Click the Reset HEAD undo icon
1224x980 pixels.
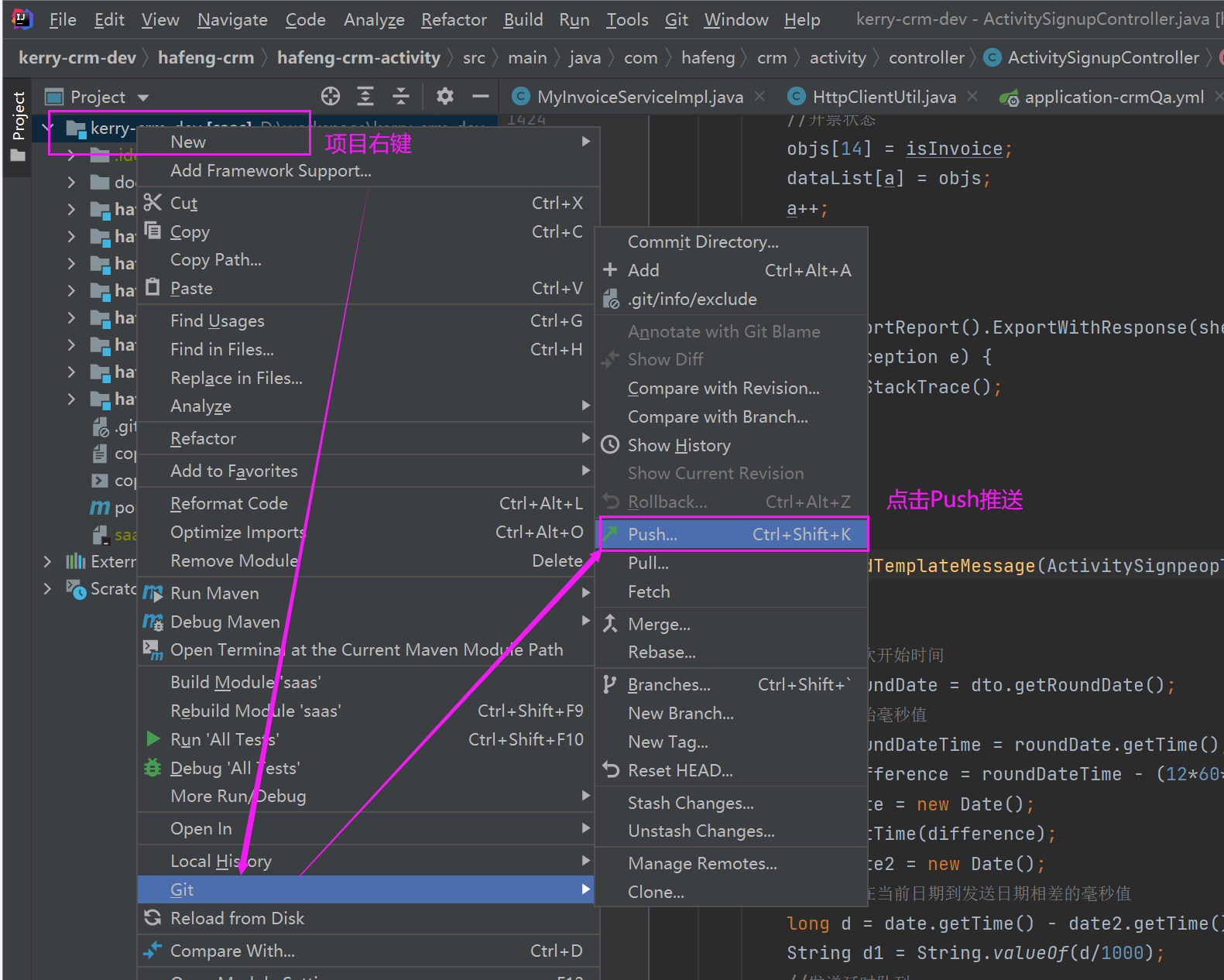[611, 769]
